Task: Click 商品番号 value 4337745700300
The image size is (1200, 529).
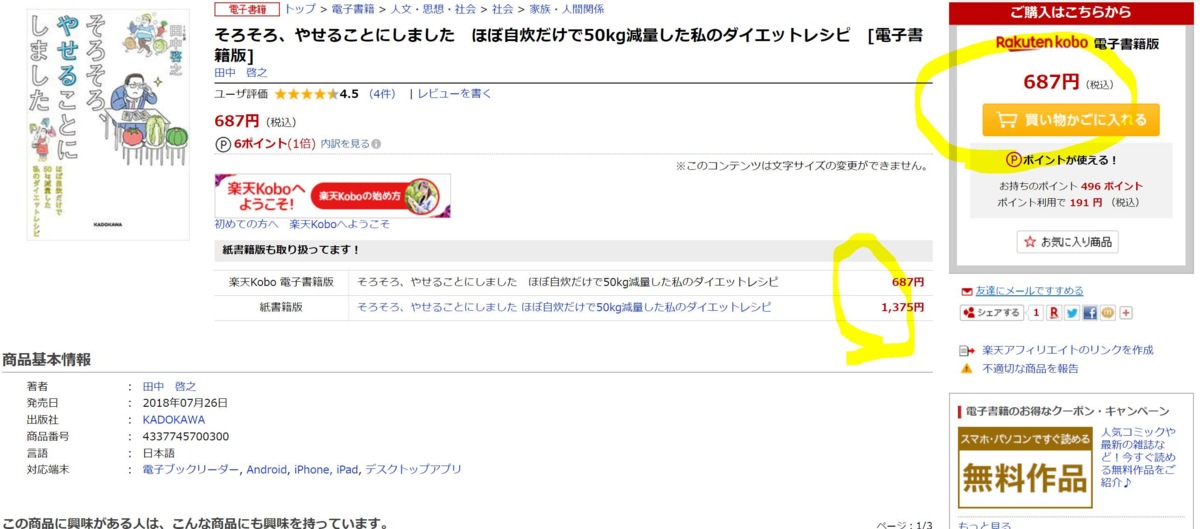Action: click(186, 436)
